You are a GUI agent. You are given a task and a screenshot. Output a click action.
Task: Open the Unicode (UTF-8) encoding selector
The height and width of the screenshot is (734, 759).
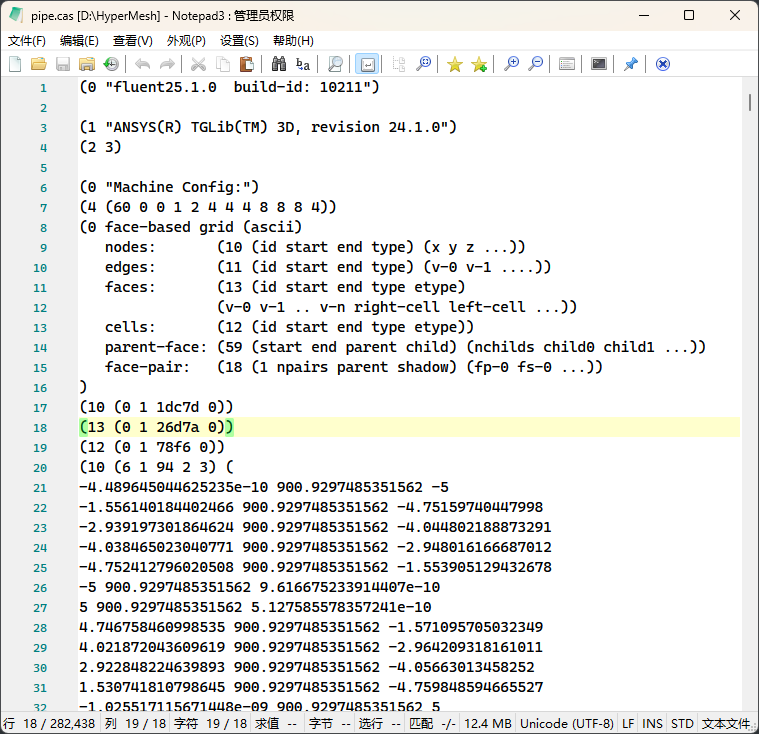click(x=581, y=723)
